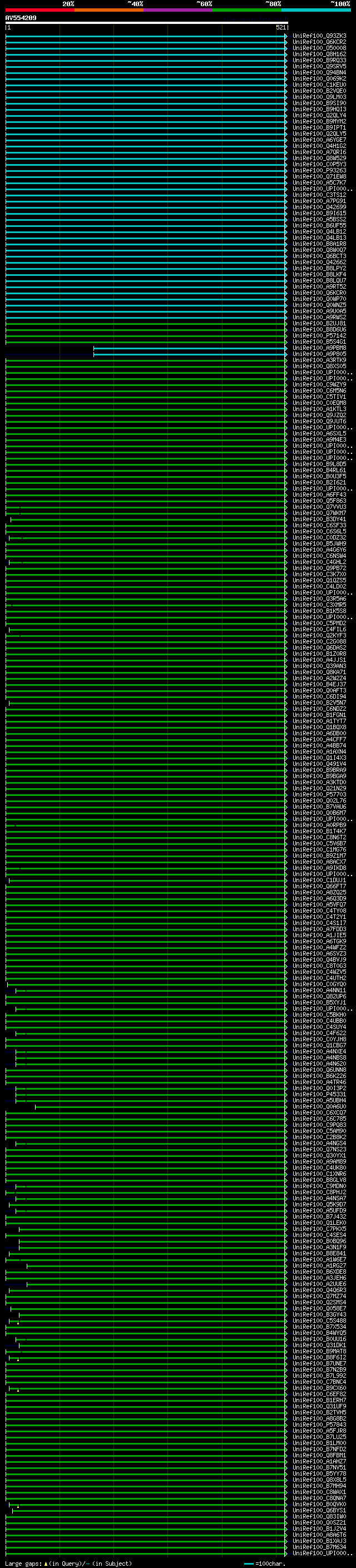Click the cyan ~100% identity legend bar
This screenshot has height=1568, width=356.
pos(316,10)
